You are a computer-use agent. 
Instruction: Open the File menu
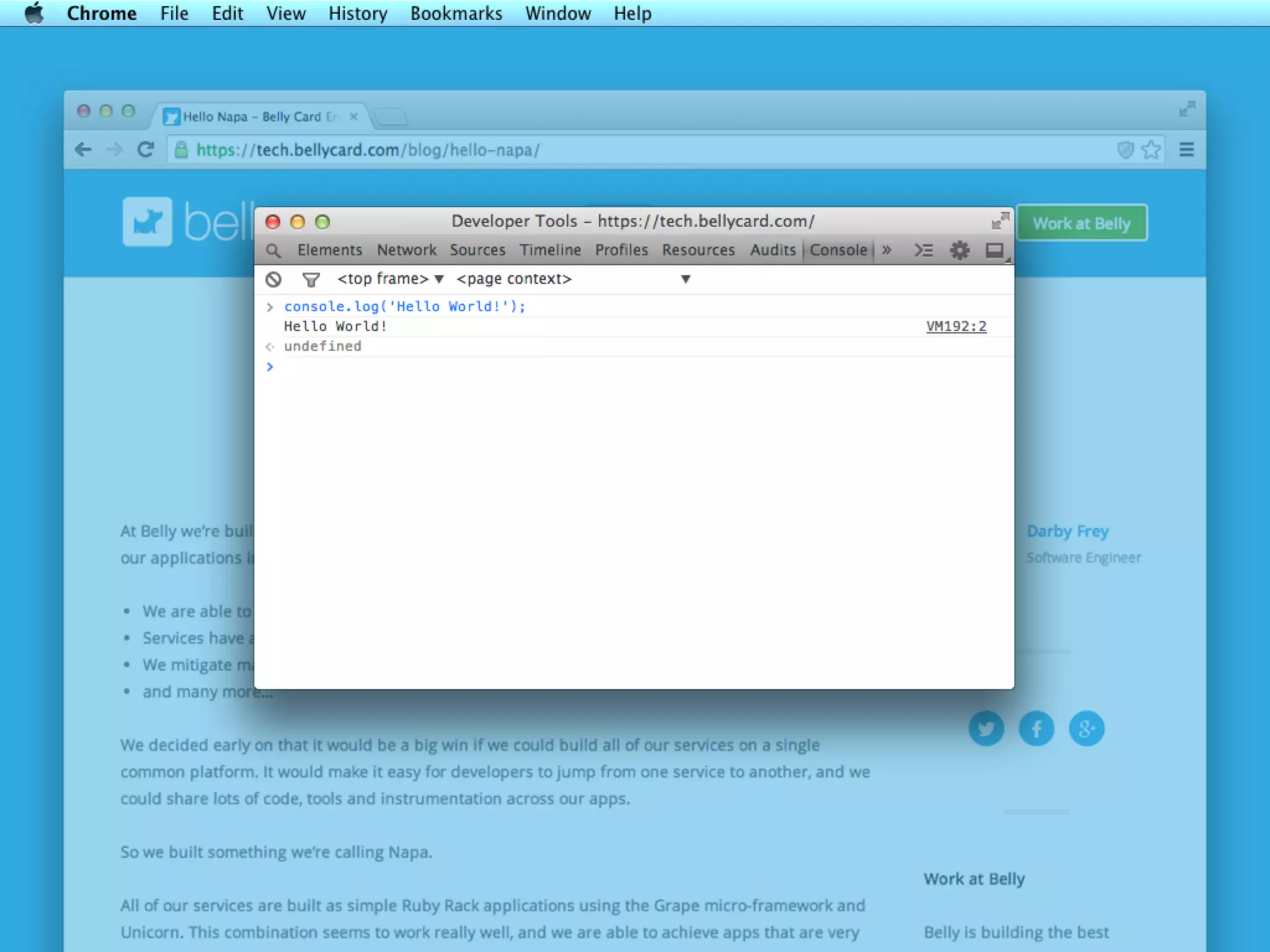[x=174, y=13]
